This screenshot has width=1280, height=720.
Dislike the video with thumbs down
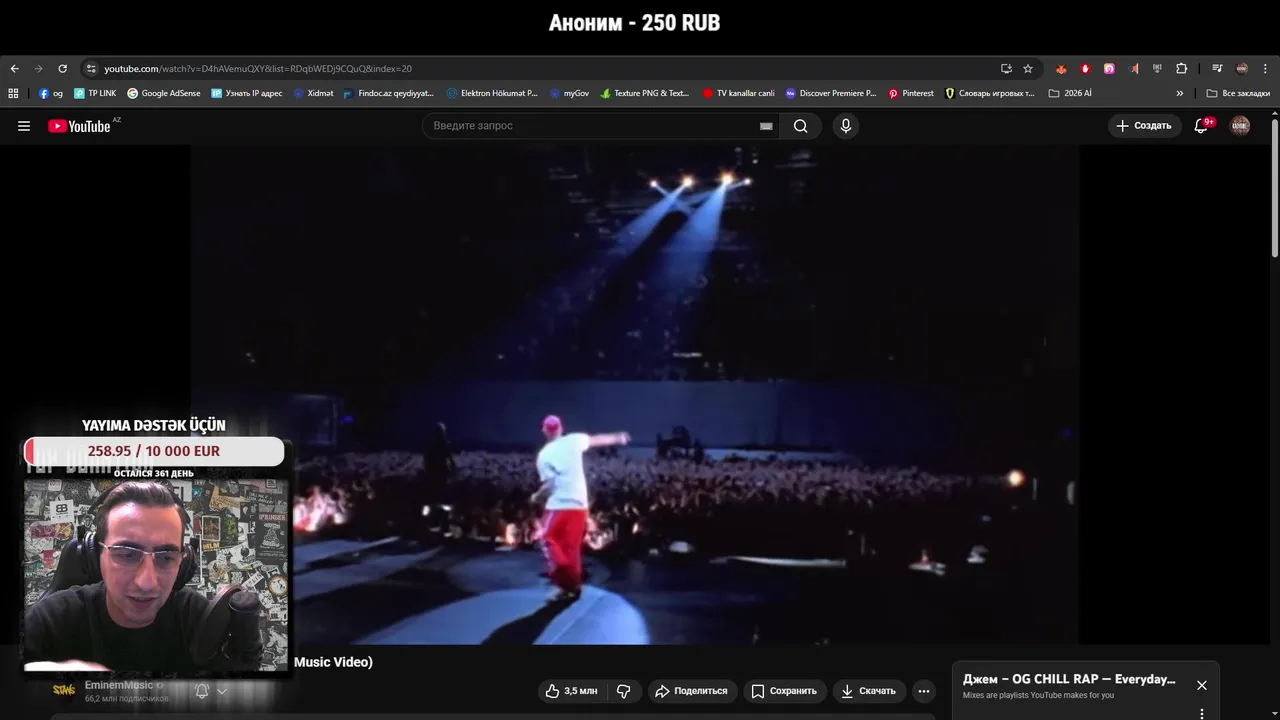[624, 691]
